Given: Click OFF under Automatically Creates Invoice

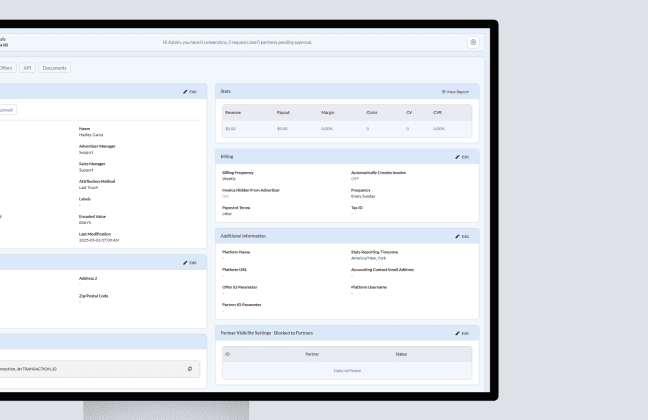Looking at the screenshot, I should point(355,179).
